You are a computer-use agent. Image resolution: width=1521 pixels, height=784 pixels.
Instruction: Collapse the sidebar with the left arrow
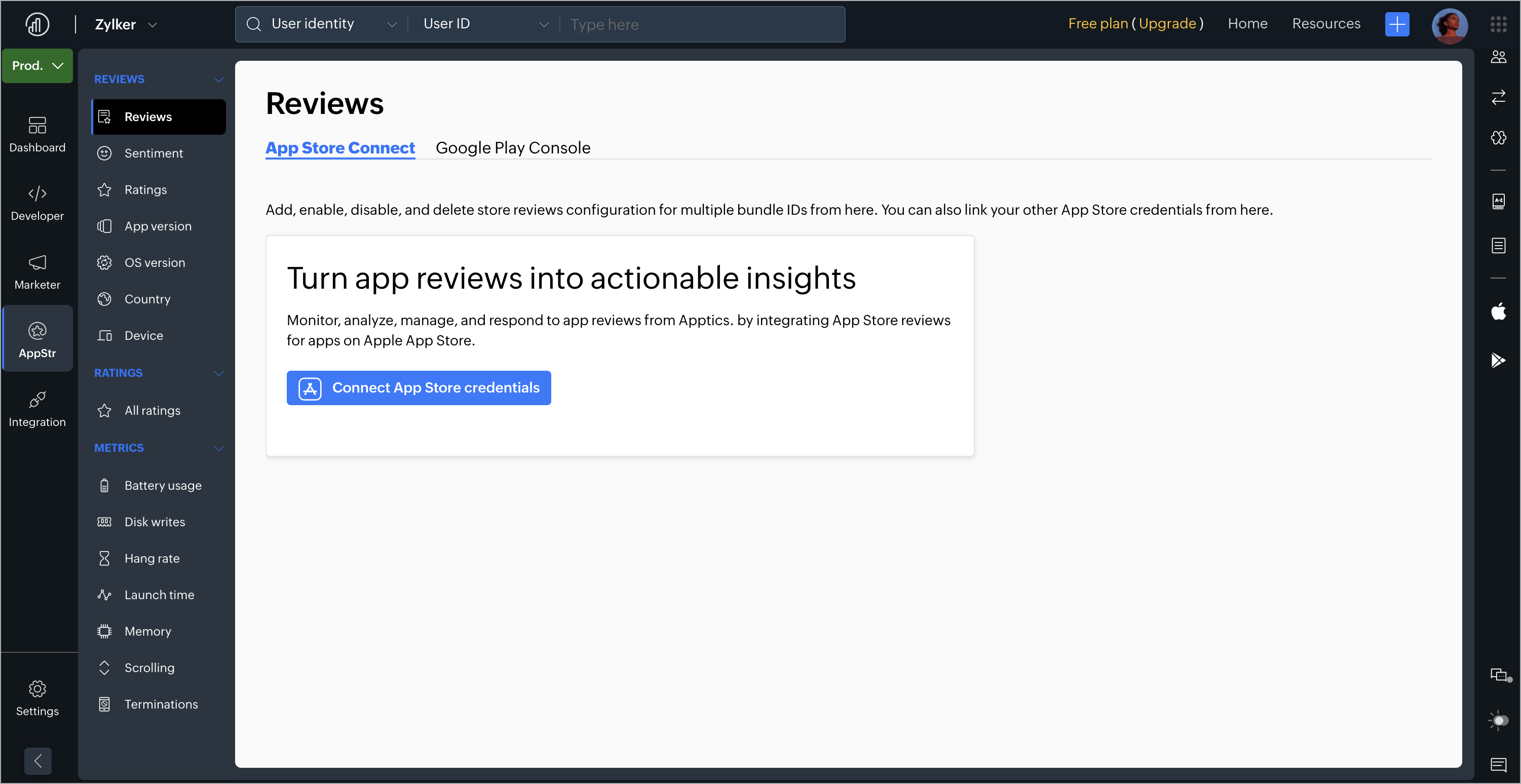[38, 760]
